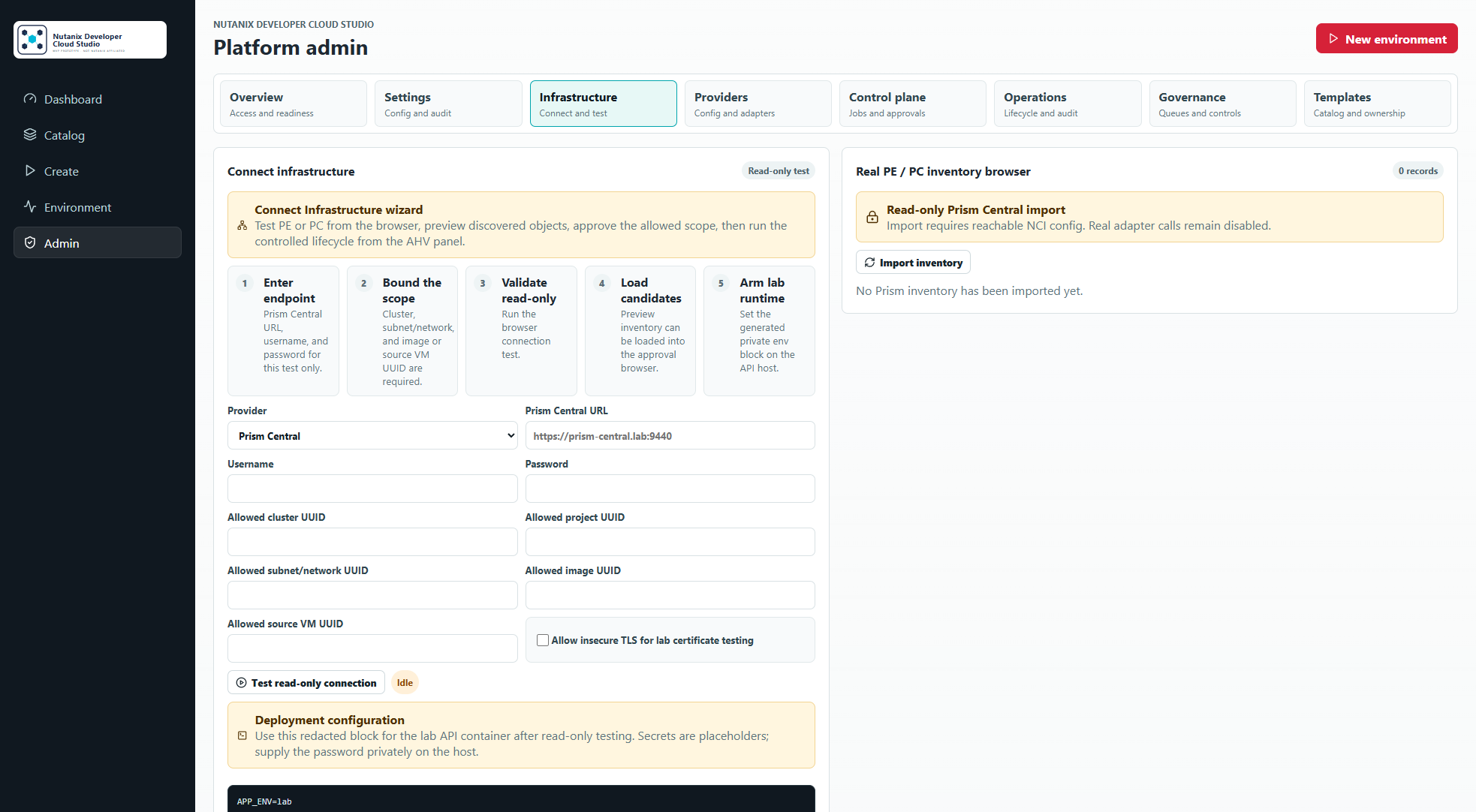
Task: Click the New environment button
Action: click(1387, 39)
